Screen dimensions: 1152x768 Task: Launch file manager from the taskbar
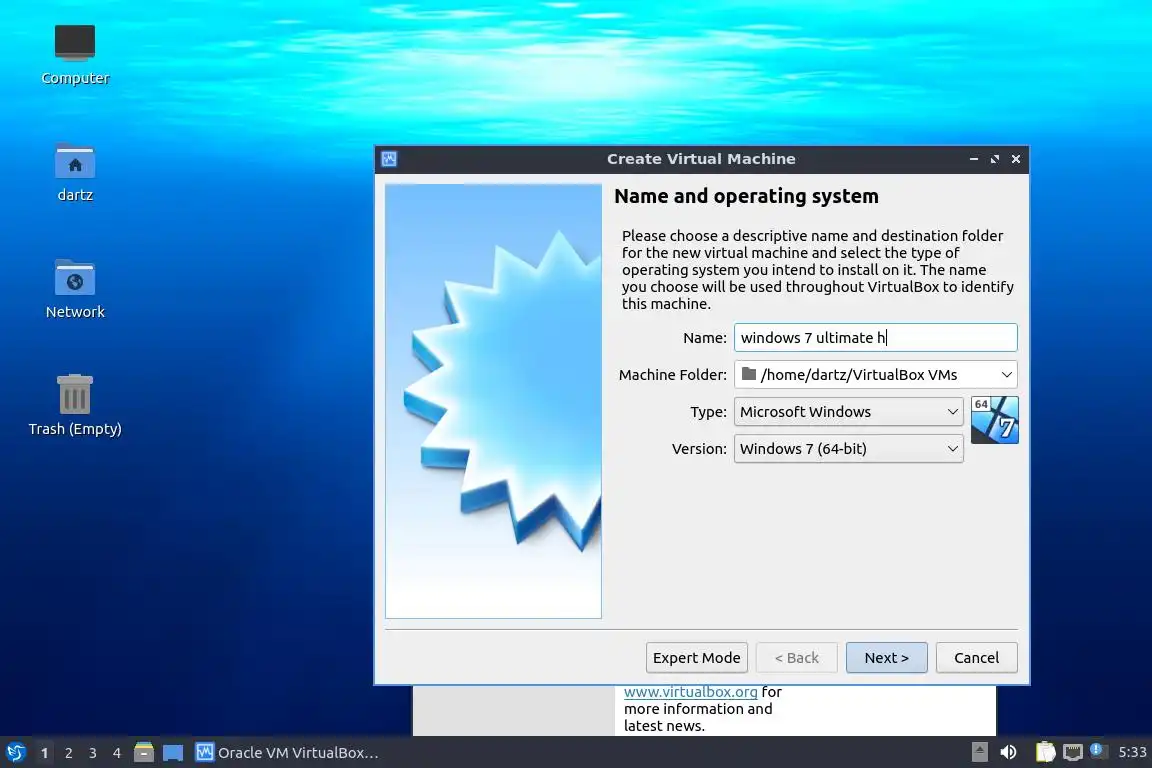pyautogui.click(x=144, y=753)
